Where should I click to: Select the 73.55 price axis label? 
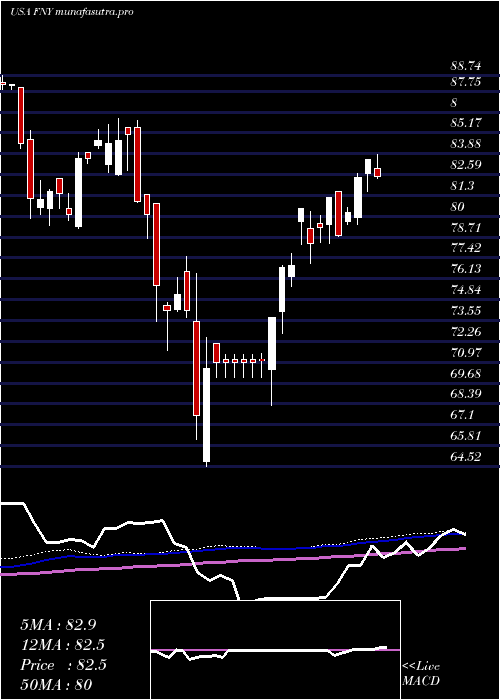click(466, 310)
